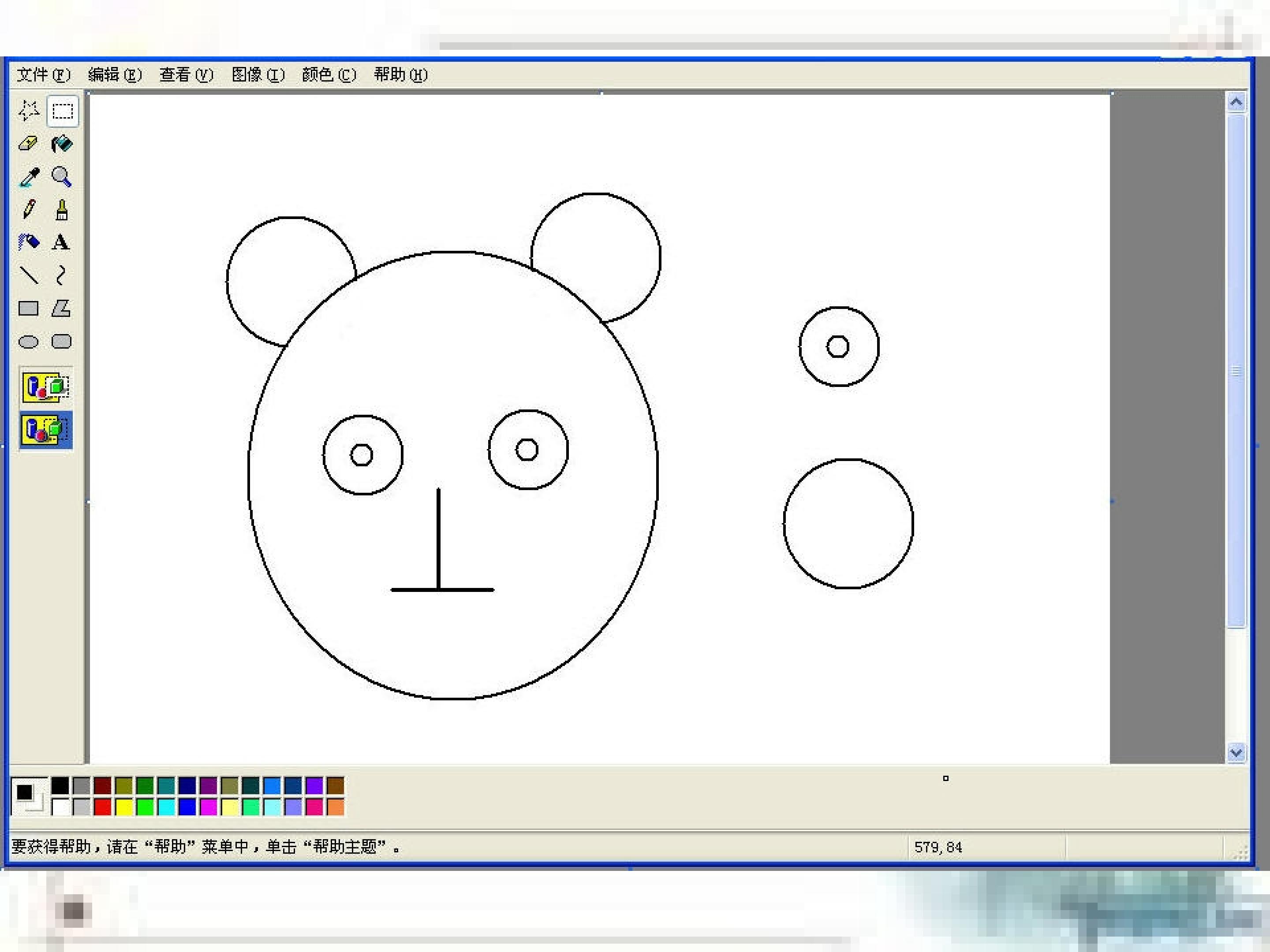Activate the Pick Color eyedropper tool
Screen dimensions: 1270x952
pyautogui.click(x=29, y=177)
